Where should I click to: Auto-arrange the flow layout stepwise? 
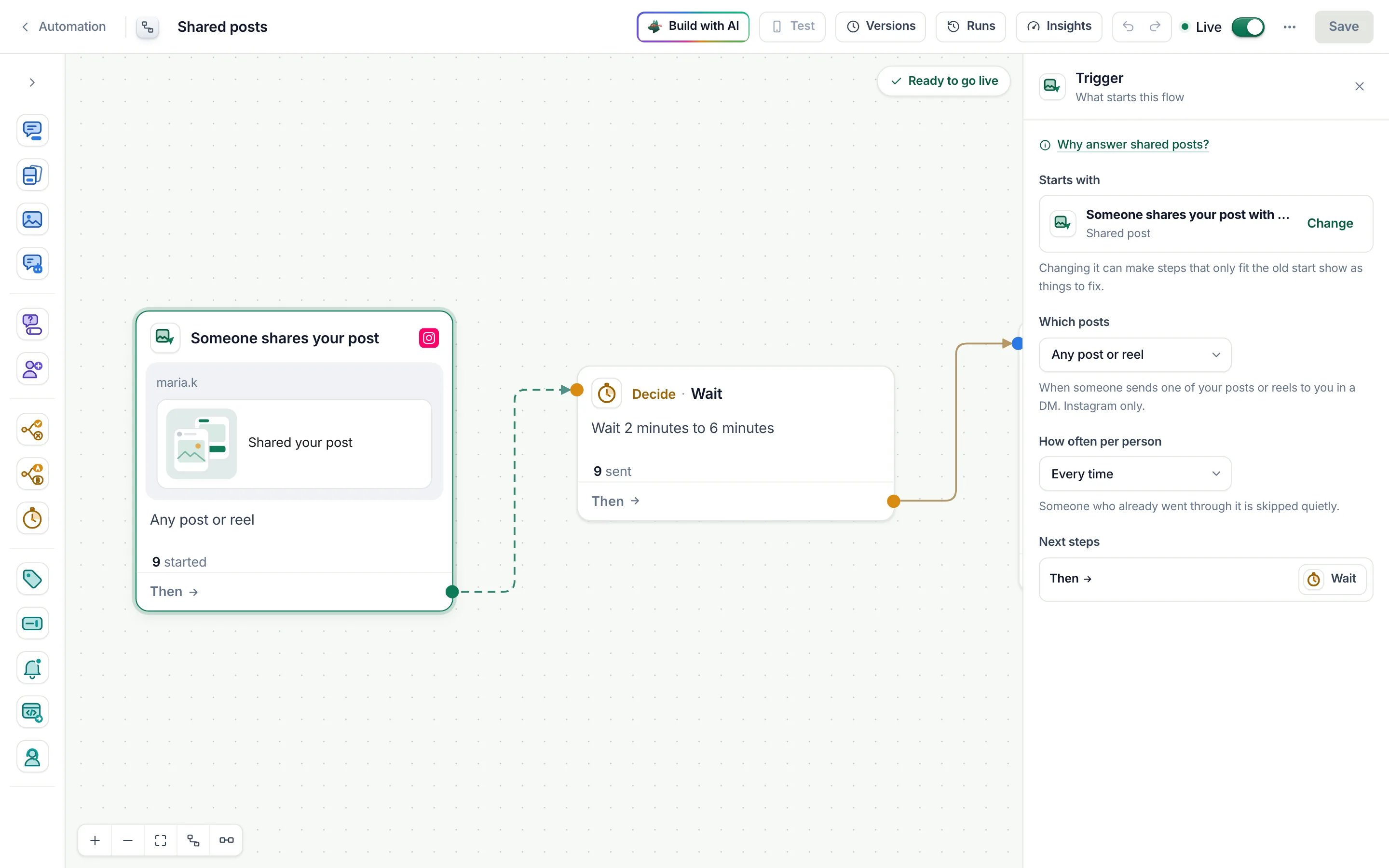tap(193, 841)
